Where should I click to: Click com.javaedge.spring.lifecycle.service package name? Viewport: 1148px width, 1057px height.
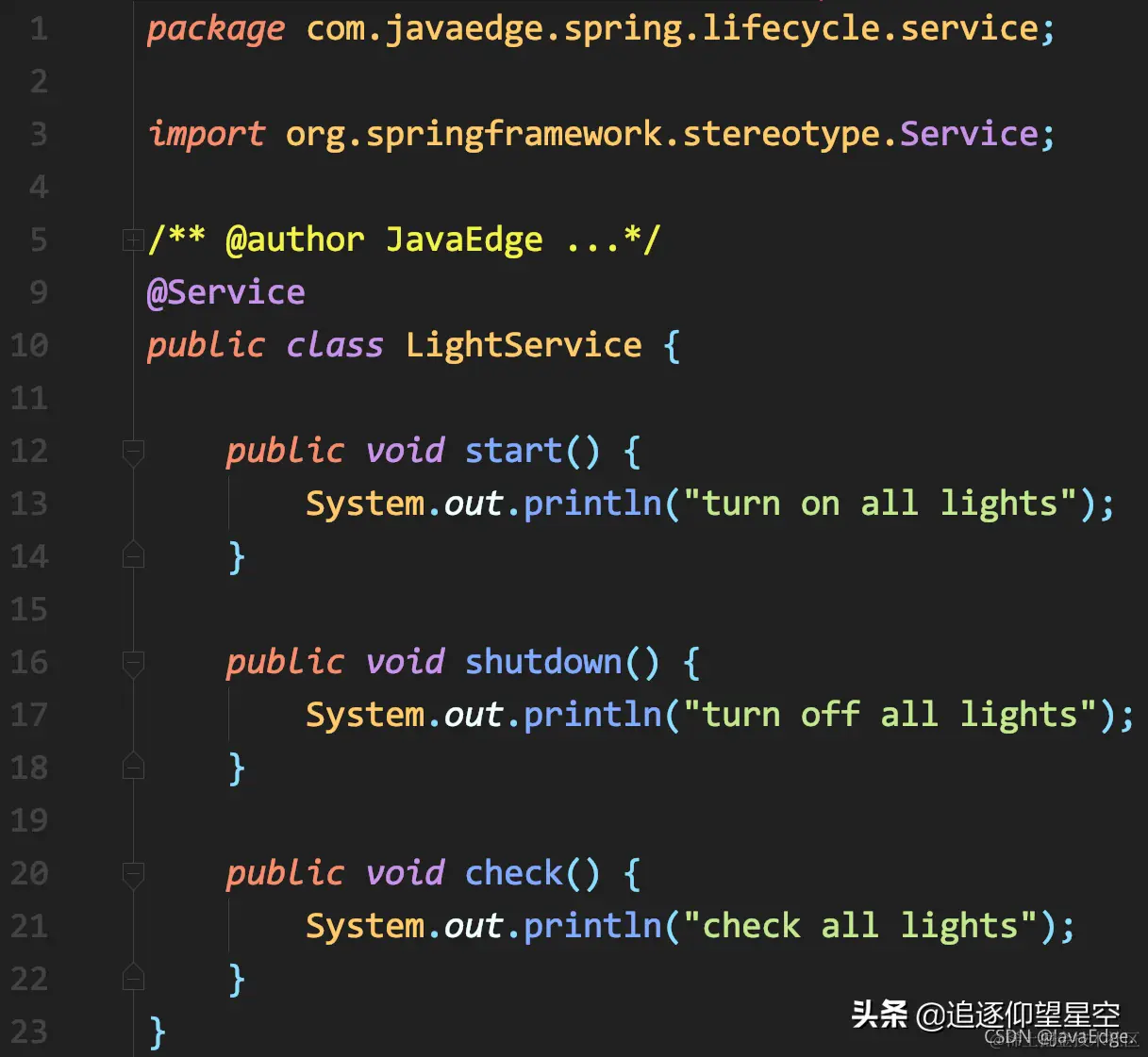(673, 28)
